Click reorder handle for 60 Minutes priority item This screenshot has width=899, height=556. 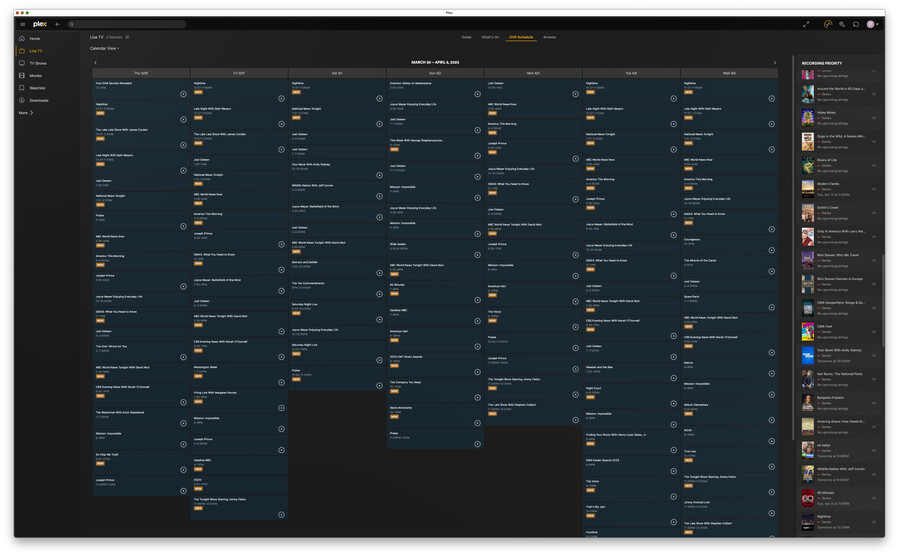[874, 498]
